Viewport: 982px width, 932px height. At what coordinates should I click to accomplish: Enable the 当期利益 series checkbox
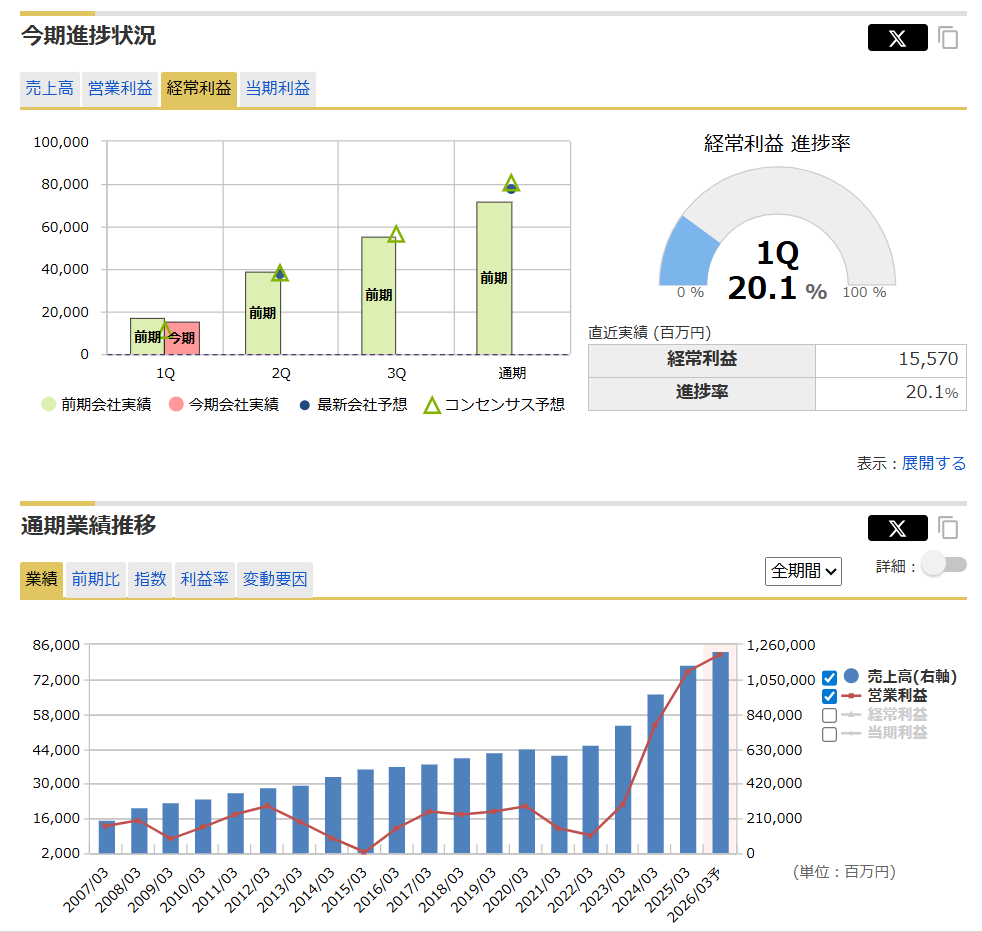[829, 734]
